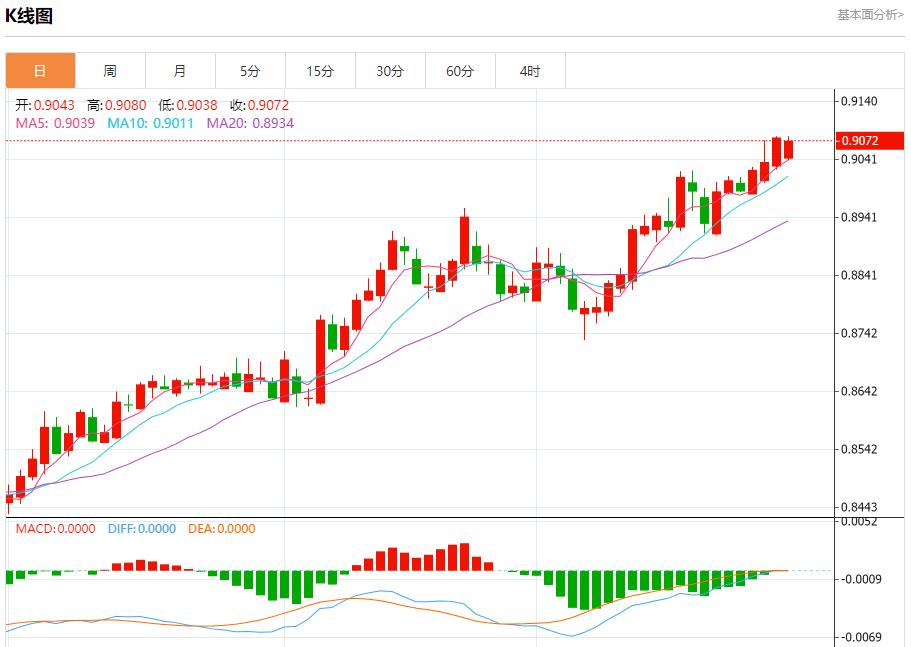
Task: Click the closing price 0.9072
Action: 268,105
